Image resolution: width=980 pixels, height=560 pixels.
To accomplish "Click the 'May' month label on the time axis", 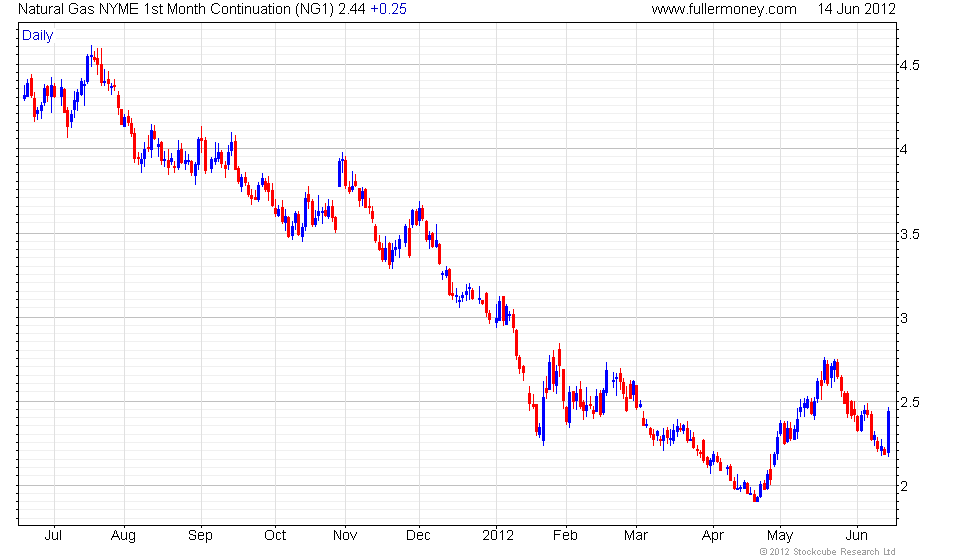I will coord(780,536).
